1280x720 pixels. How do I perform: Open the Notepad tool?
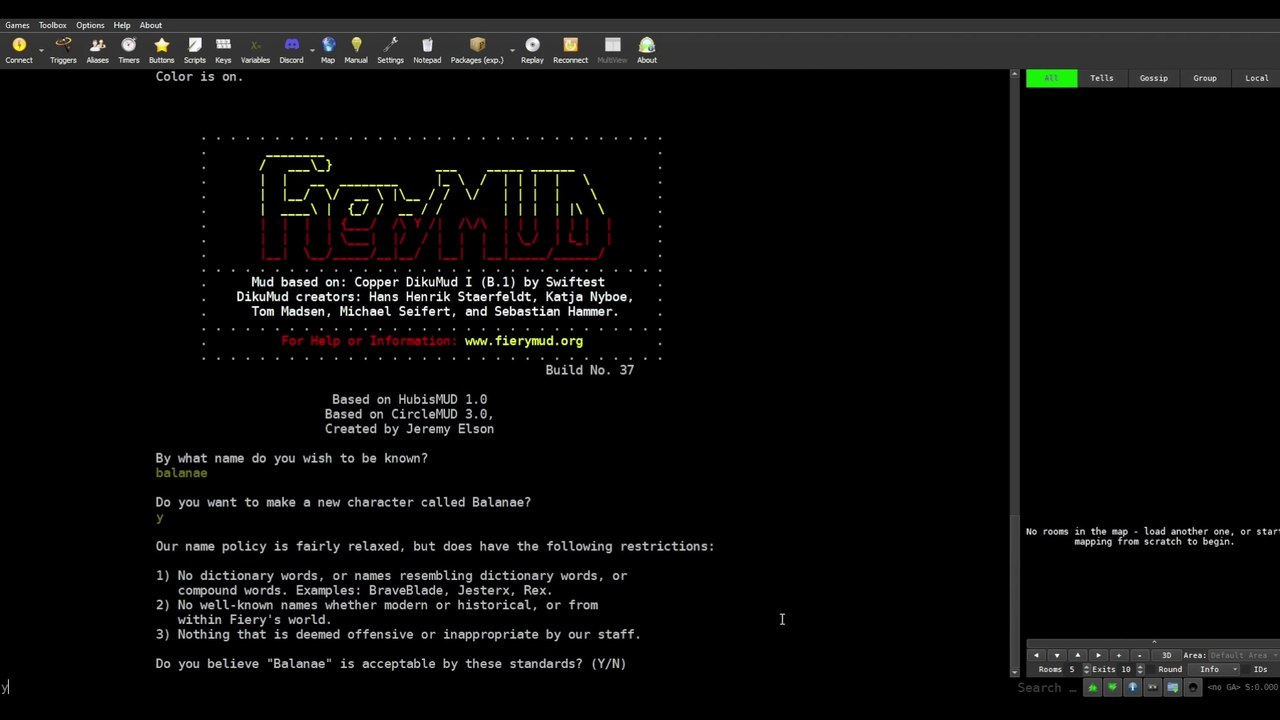(x=427, y=50)
